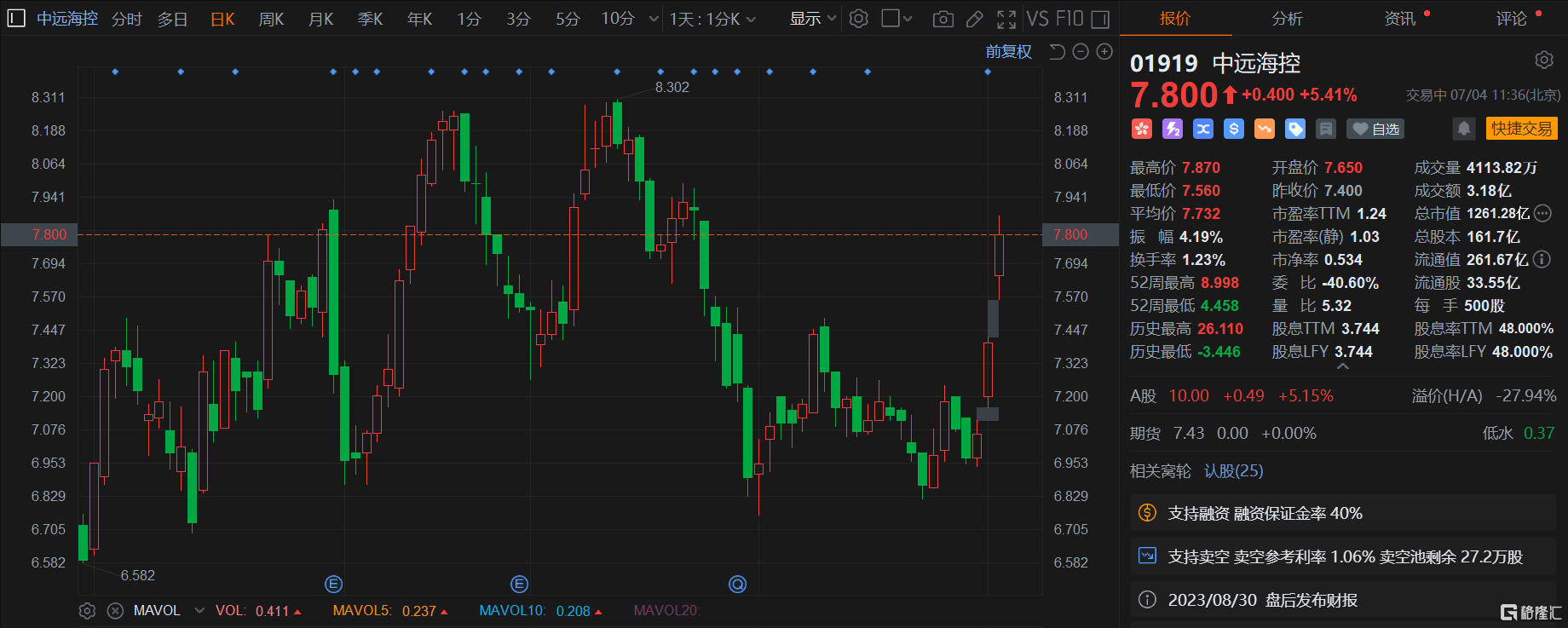1568x628 pixels.
Task: Toggle 自选 watchlist heart button
Action: (1375, 129)
